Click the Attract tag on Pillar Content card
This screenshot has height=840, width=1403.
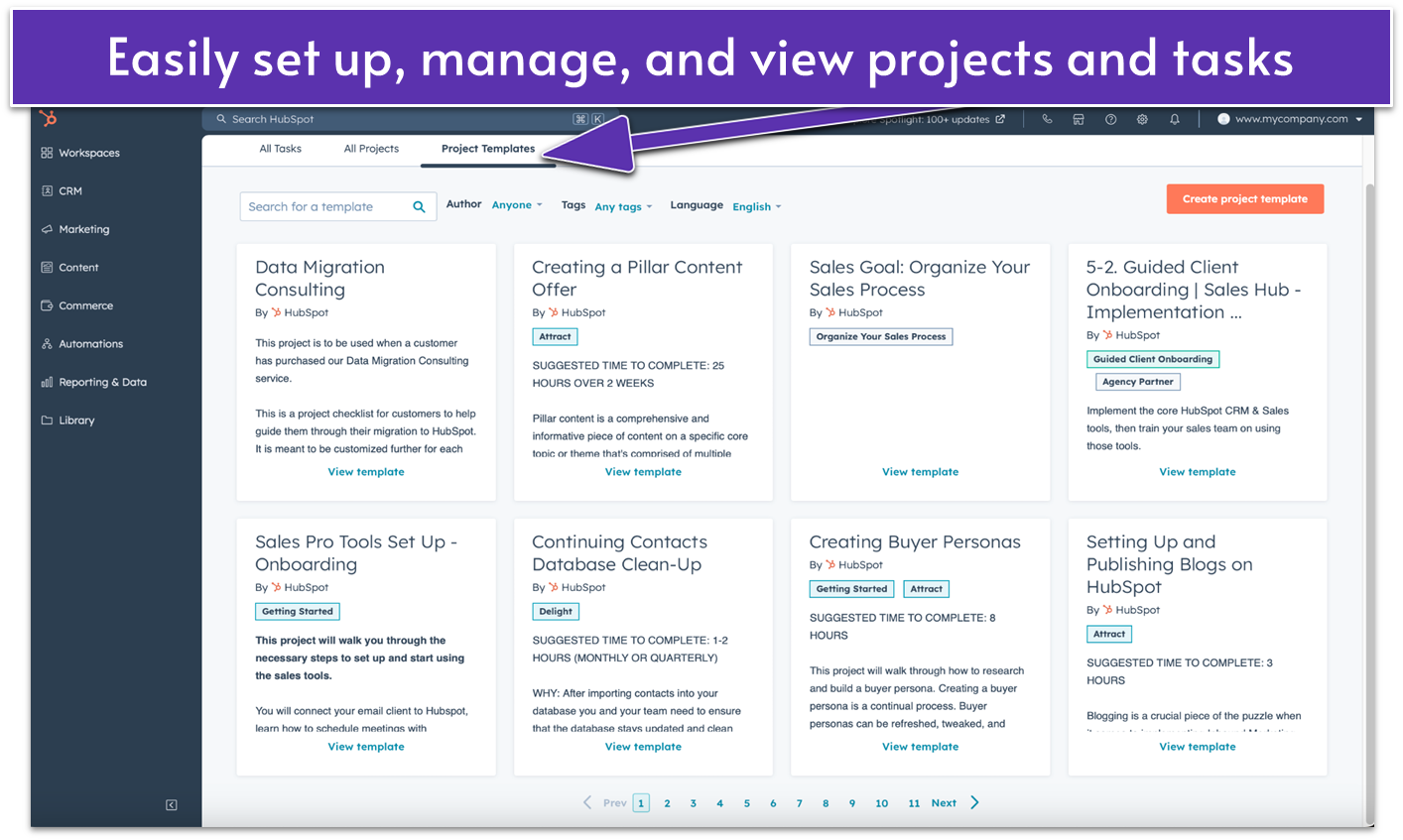(x=556, y=337)
